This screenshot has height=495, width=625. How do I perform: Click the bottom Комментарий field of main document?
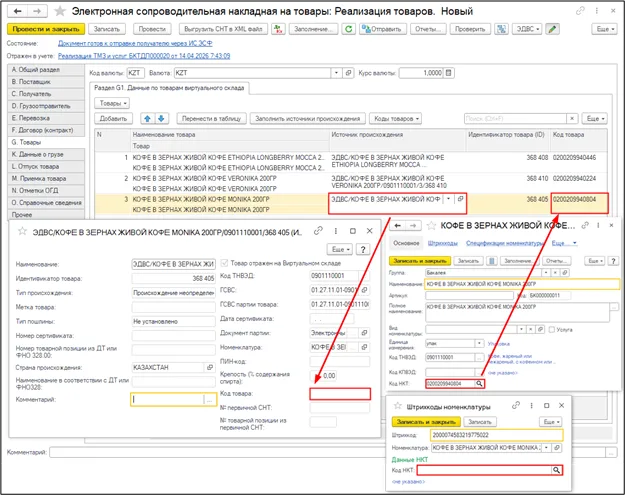click(x=327, y=452)
